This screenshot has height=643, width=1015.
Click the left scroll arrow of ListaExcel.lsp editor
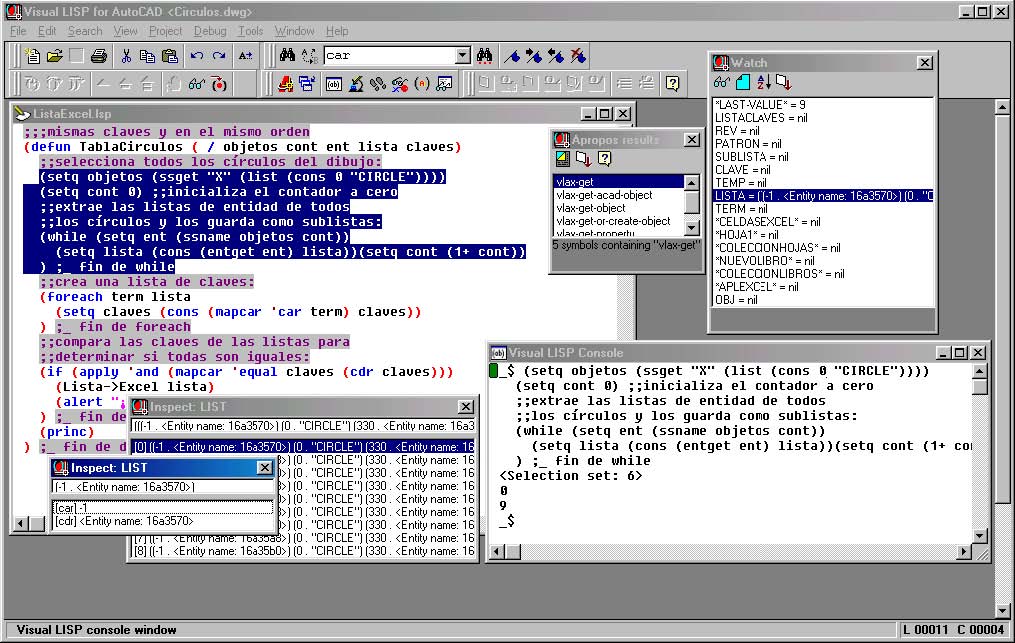pos(21,523)
